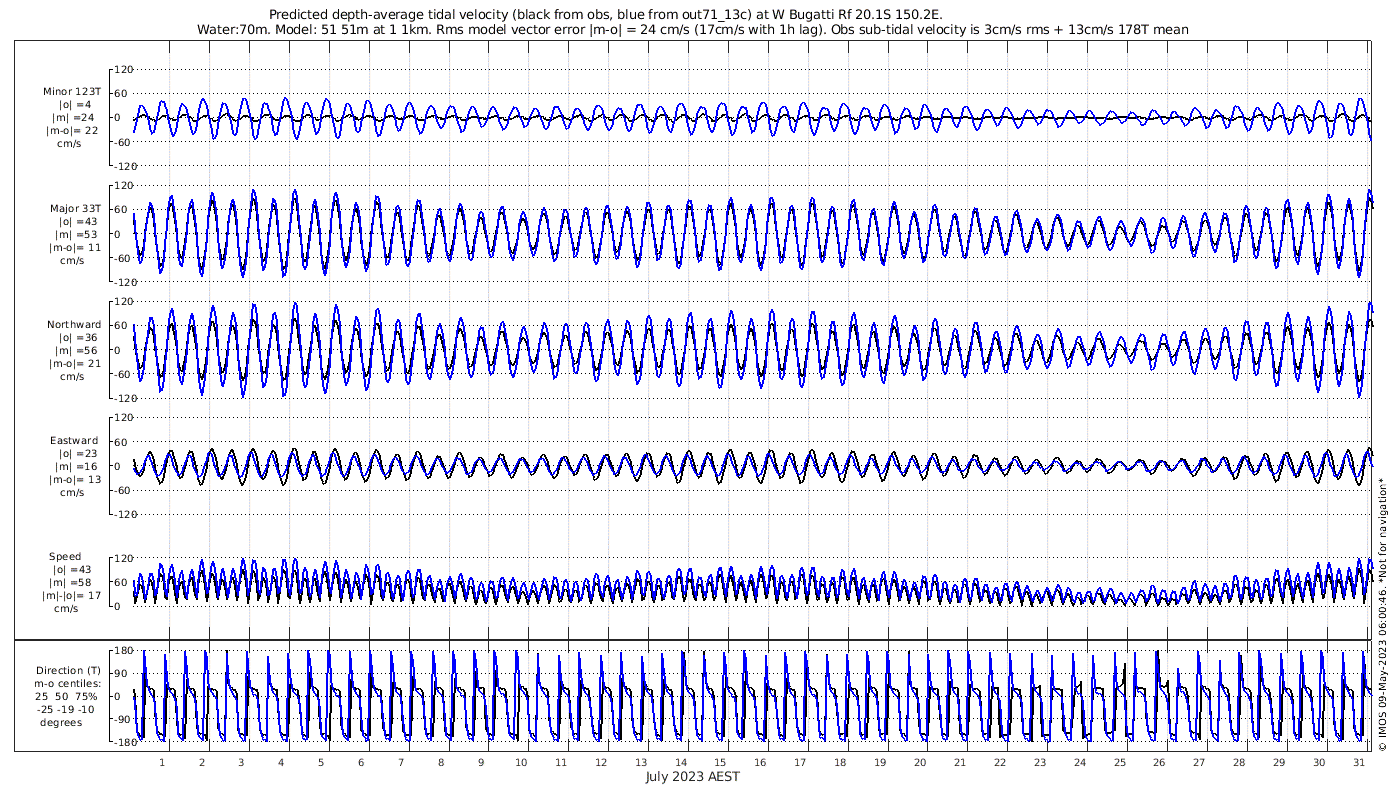The height and width of the screenshot is (800, 1400).
Task: Click the day '22' date axis label
Action: [1000, 762]
